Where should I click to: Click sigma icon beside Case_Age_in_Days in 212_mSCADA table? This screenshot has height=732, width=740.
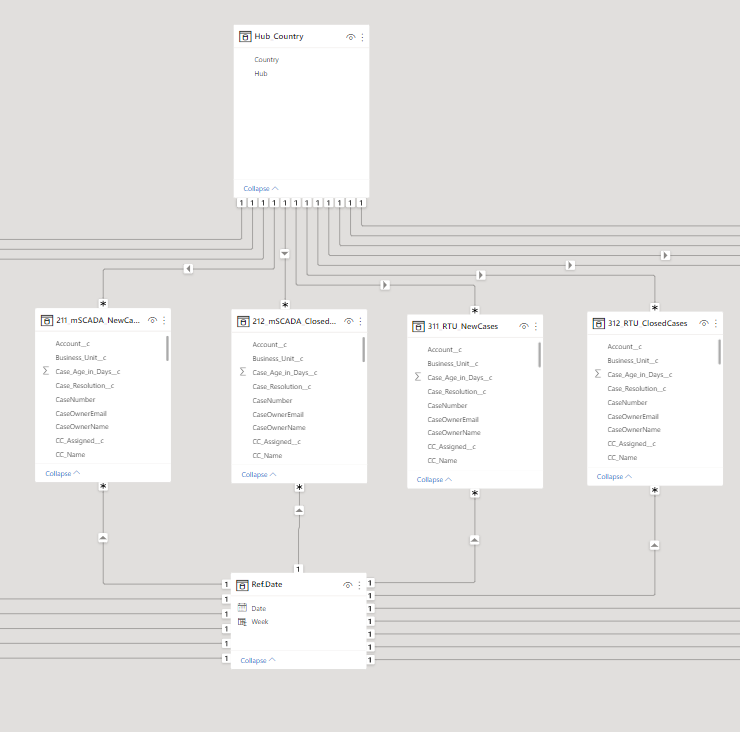243,372
